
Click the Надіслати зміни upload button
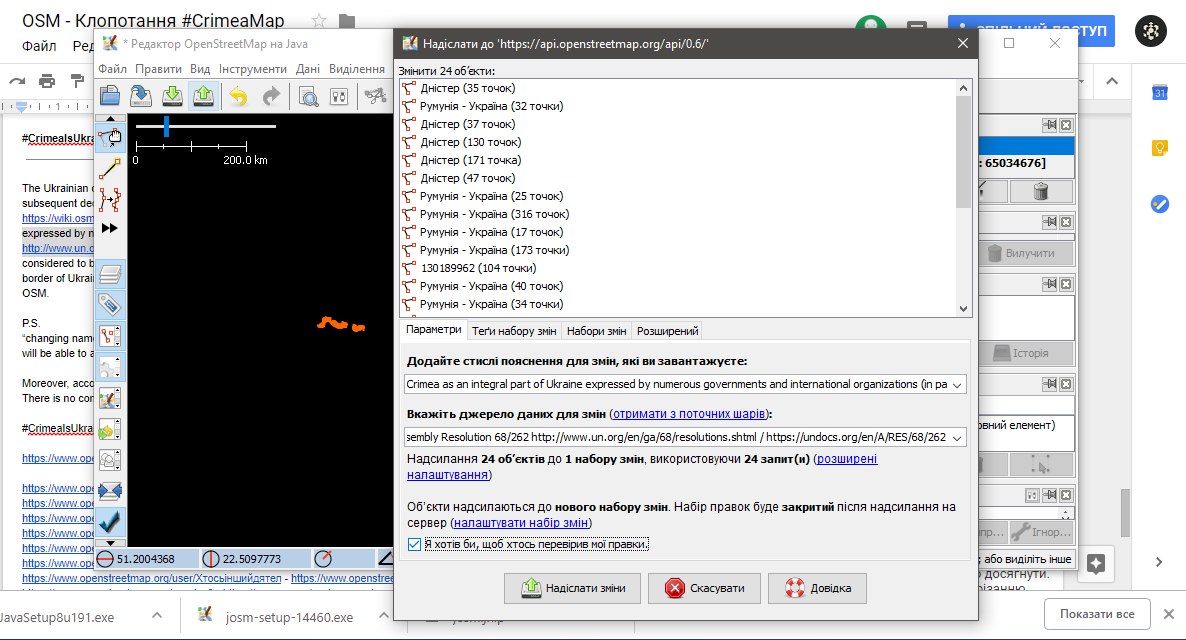[573, 588]
